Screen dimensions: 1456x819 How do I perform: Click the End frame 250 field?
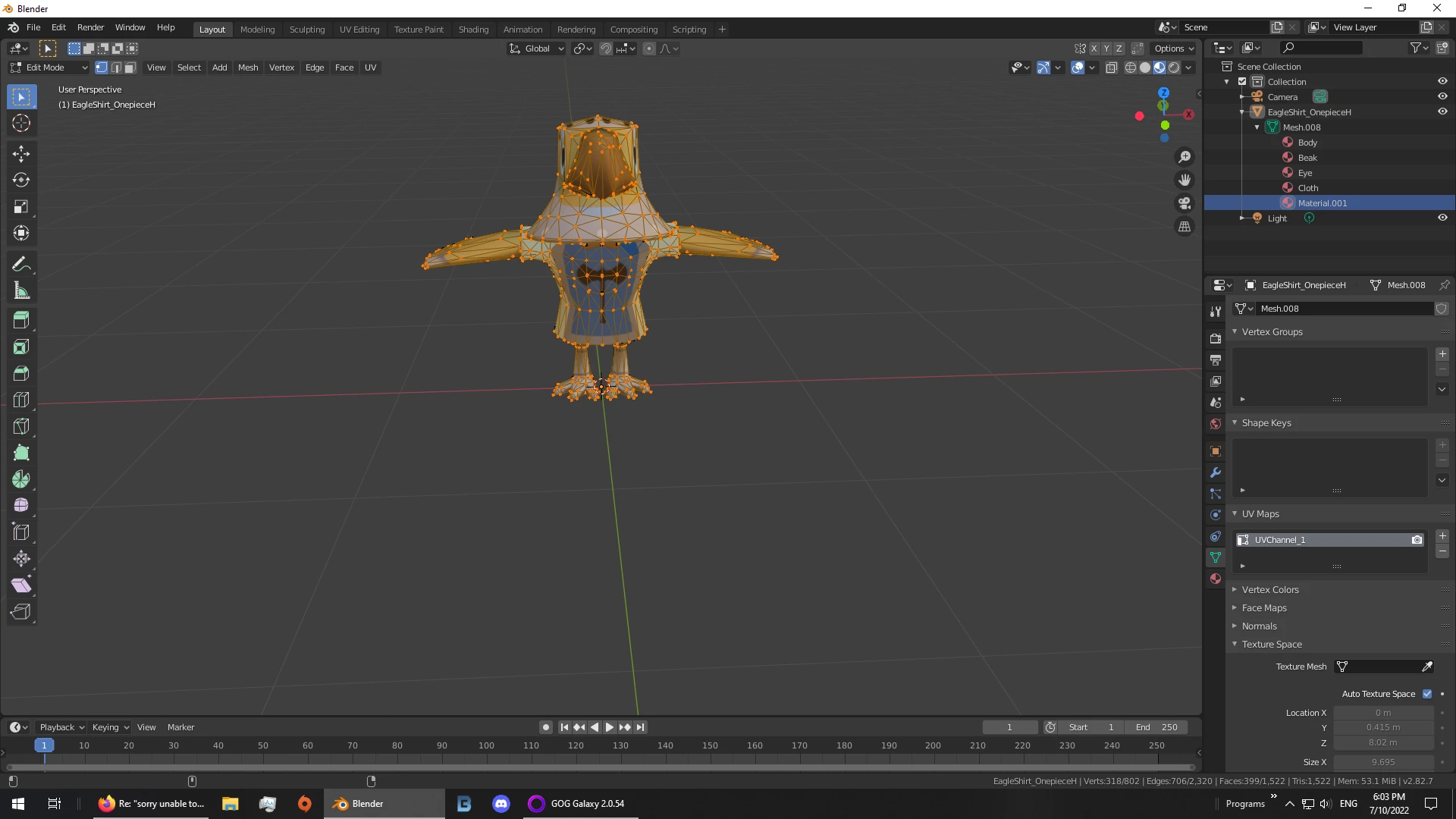point(1157,727)
